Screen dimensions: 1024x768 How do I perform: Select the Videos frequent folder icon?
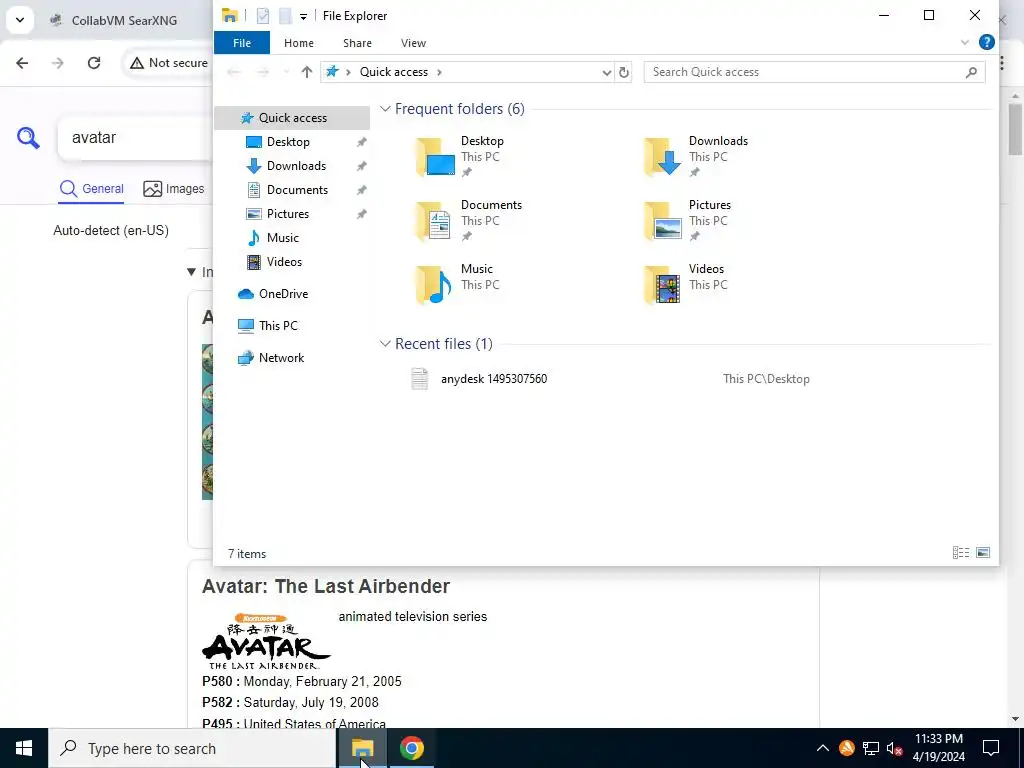(664, 285)
